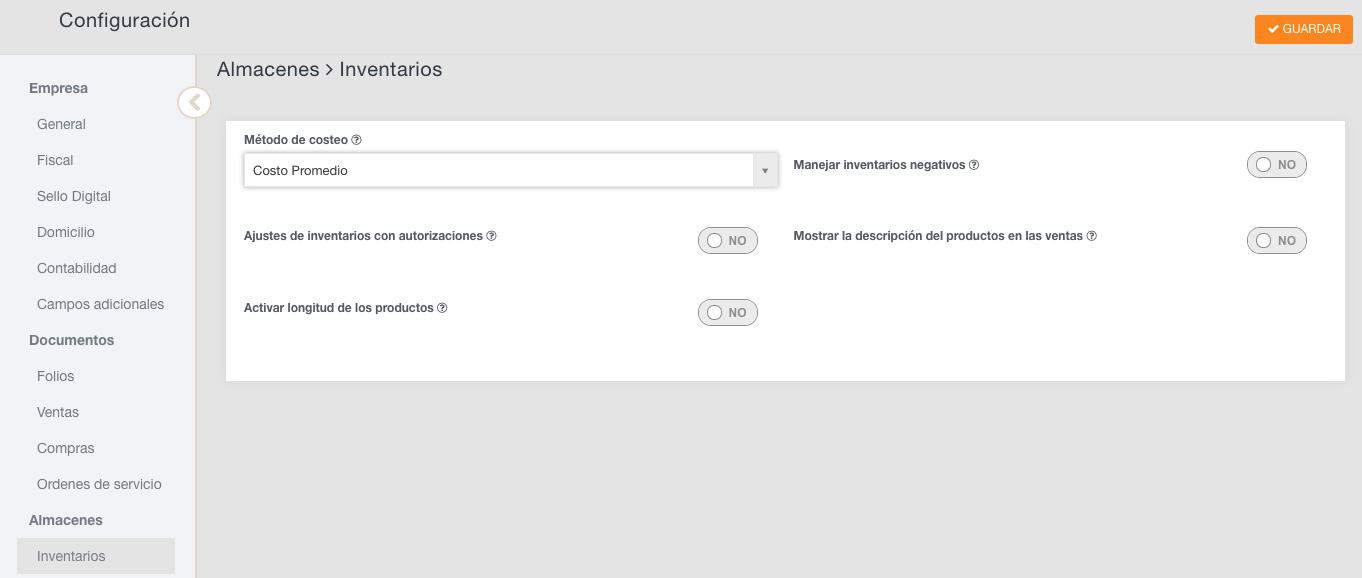Screen dimensions: 1362x578
Task: Click help icon for Activar longitud
Action: pyautogui.click(x=442, y=308)
